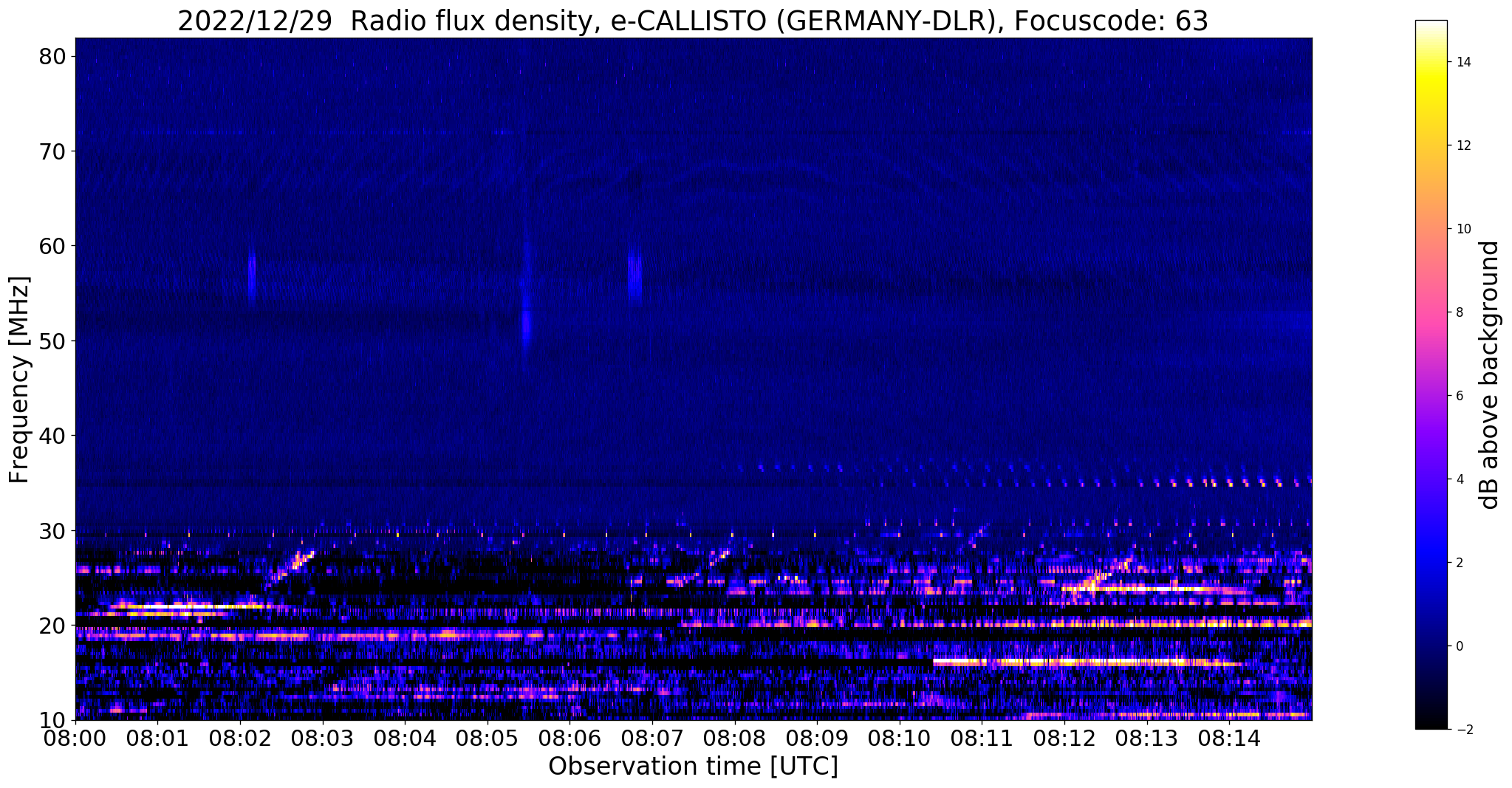Image resolution: width=1512 pixels, height=788 pixels.
Task: Click the 'Frequency [MHz]' y-axis label
Action: coord(19,380)
